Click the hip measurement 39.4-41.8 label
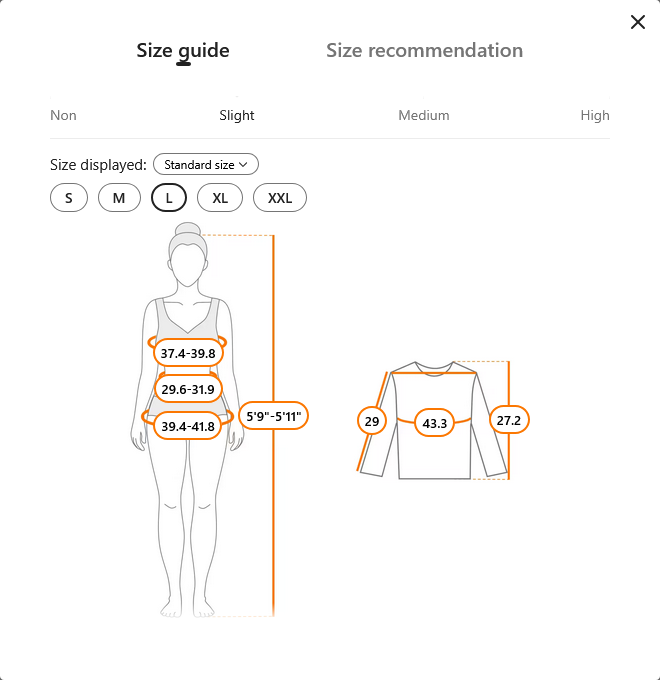 [x=188, y=426]
